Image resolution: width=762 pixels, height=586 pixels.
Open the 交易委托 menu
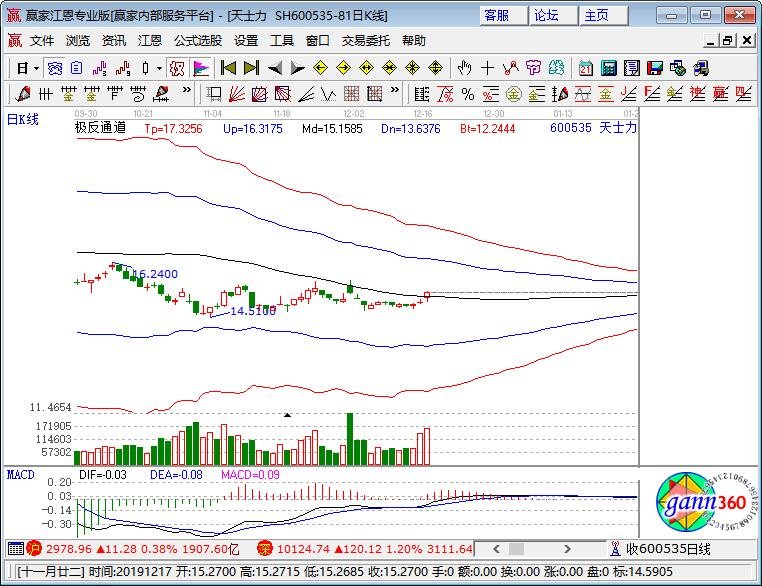click(365, 41)
